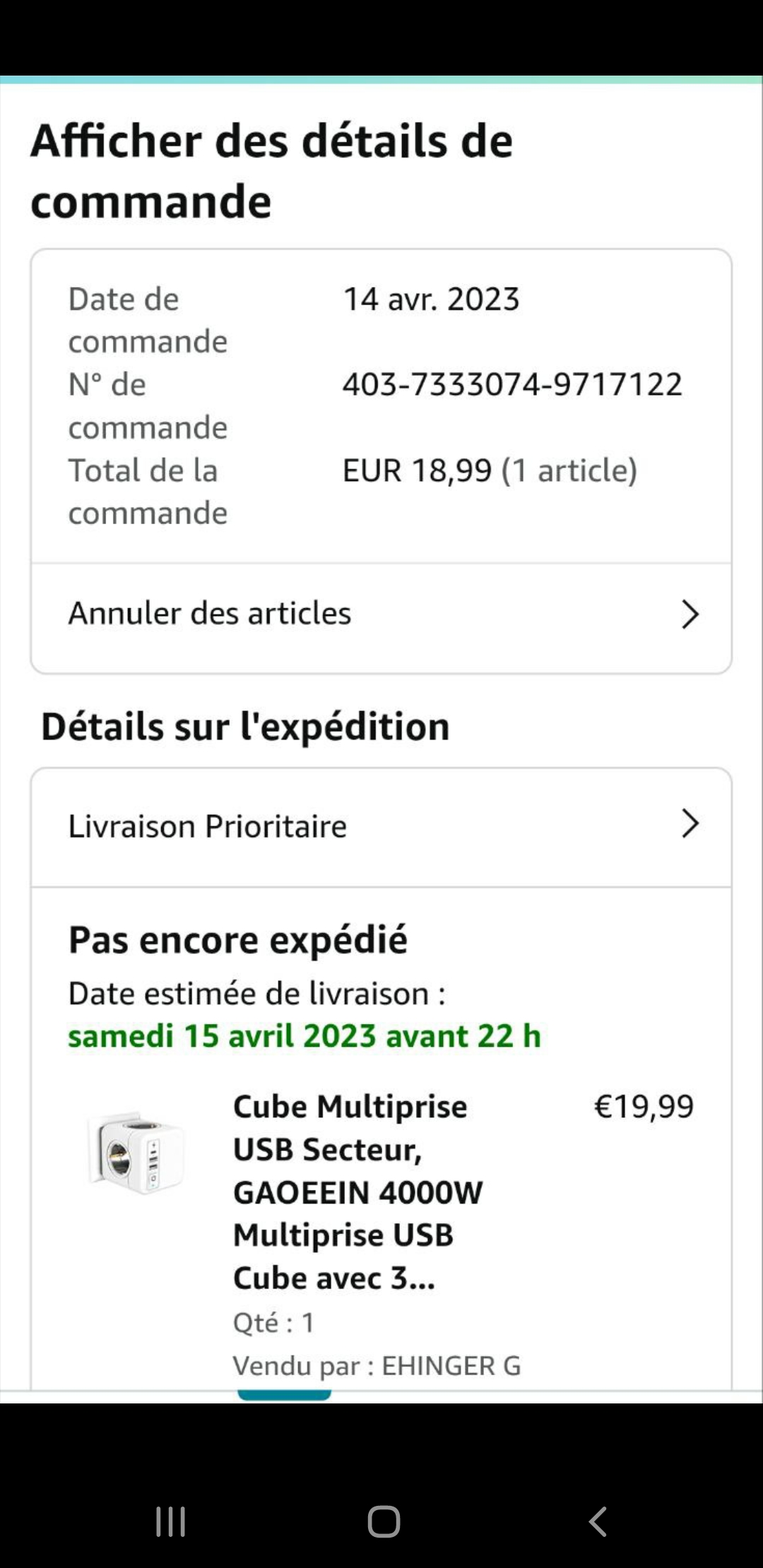
Task: Expand Livraison Prioritaire with its chevron arrow
Action: point(690,824)
